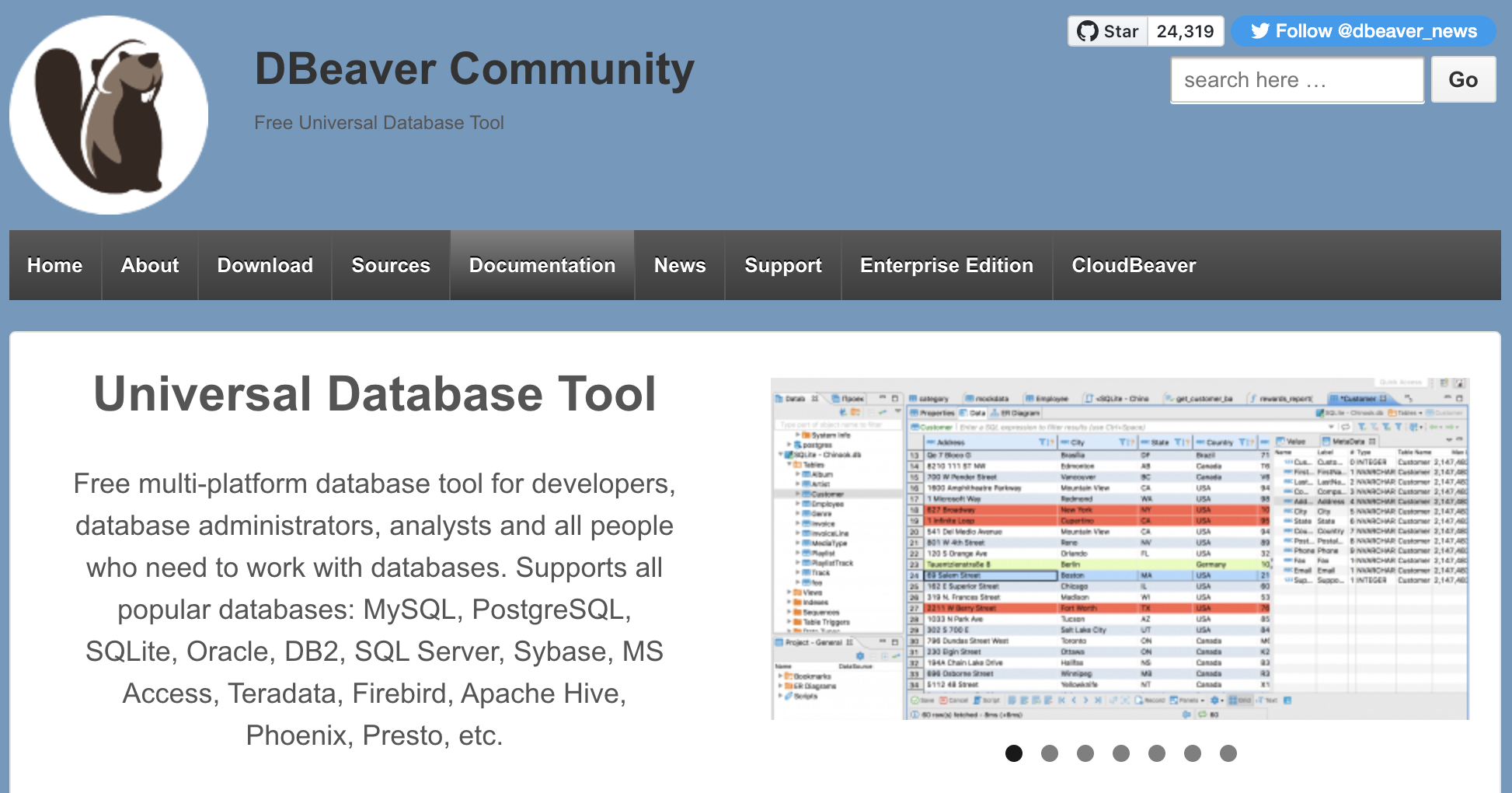Open the 24,319 stargazers count link
1512x793 pixels.
pyautogui.click(x=1186, y=31)
